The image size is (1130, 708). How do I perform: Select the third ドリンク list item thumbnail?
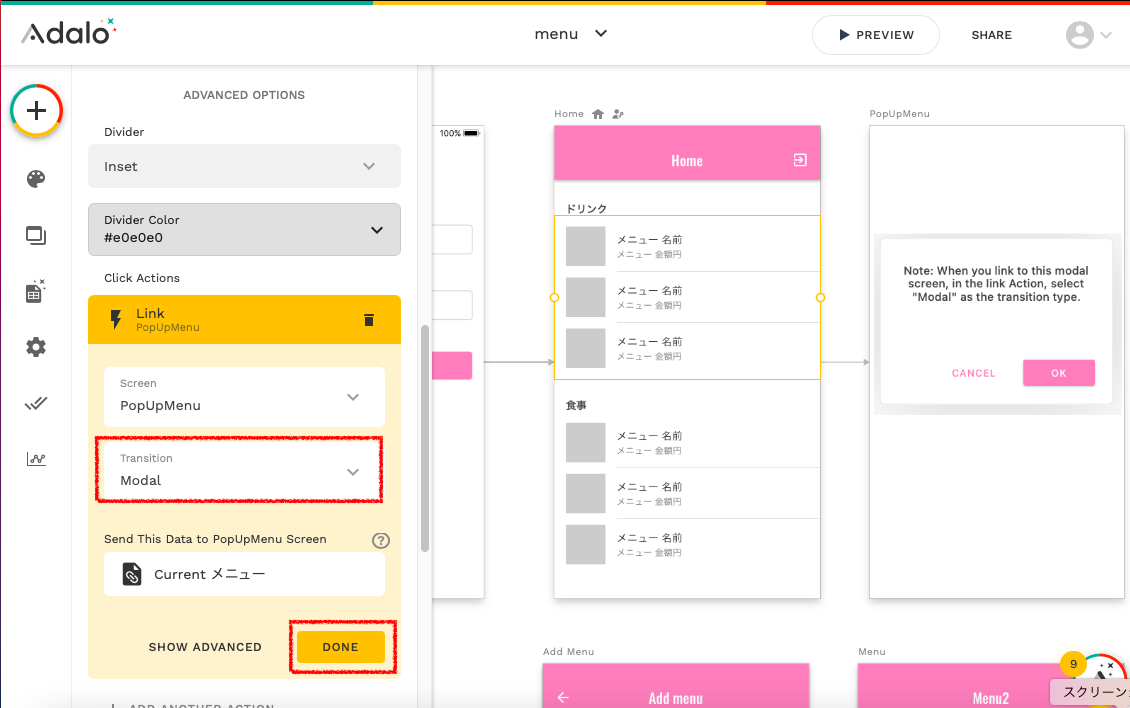(585, 348)
